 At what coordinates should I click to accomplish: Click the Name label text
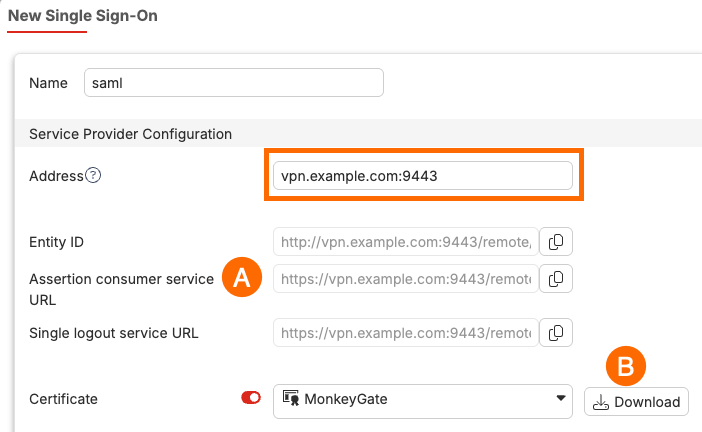pos(48,83)
